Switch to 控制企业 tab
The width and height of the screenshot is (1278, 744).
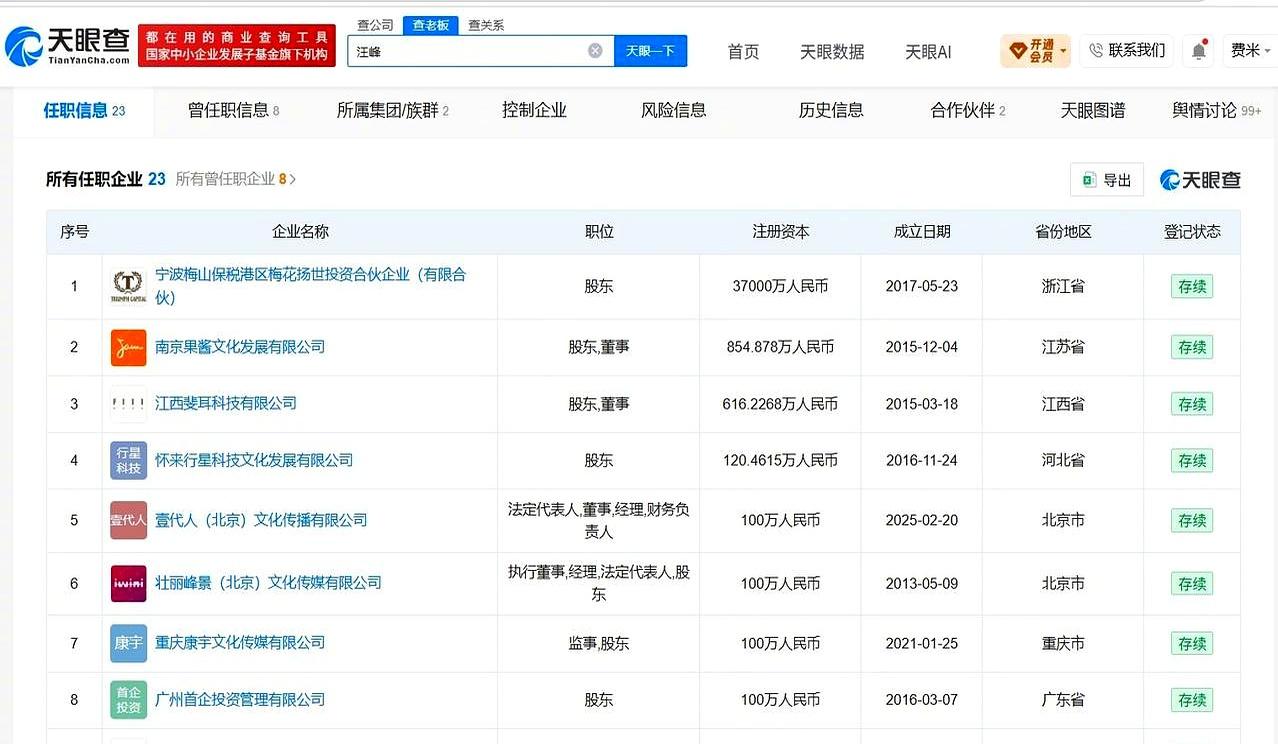(534, 111)
